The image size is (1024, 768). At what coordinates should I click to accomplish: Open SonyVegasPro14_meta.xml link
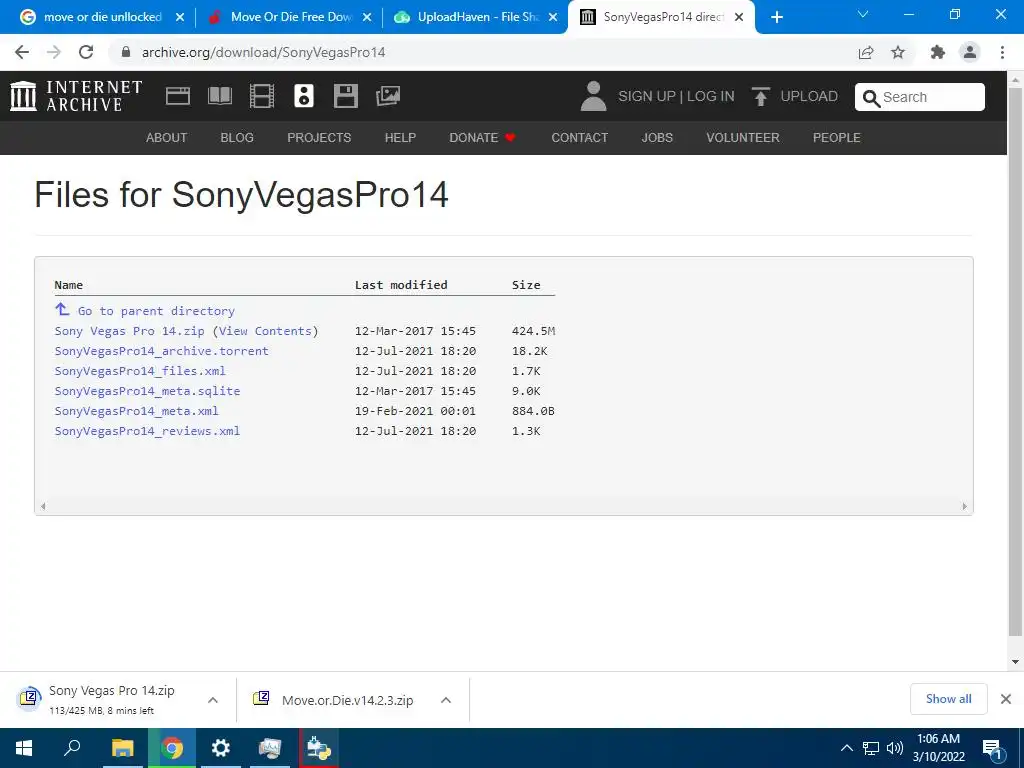tap(136, 411)
